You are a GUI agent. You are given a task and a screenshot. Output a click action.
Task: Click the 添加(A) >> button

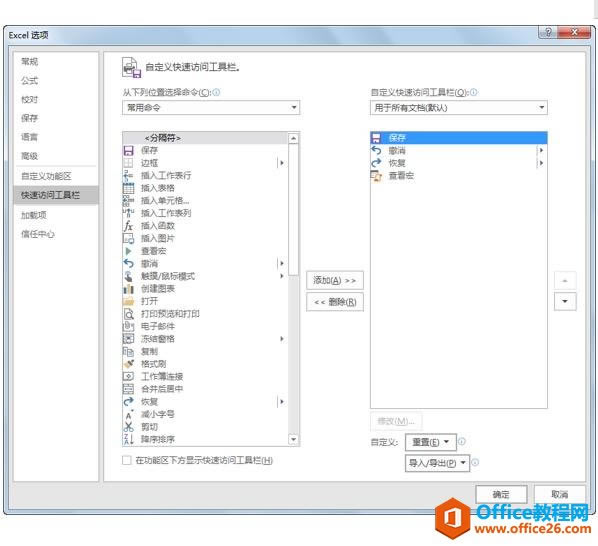click(x=335, y=281)
